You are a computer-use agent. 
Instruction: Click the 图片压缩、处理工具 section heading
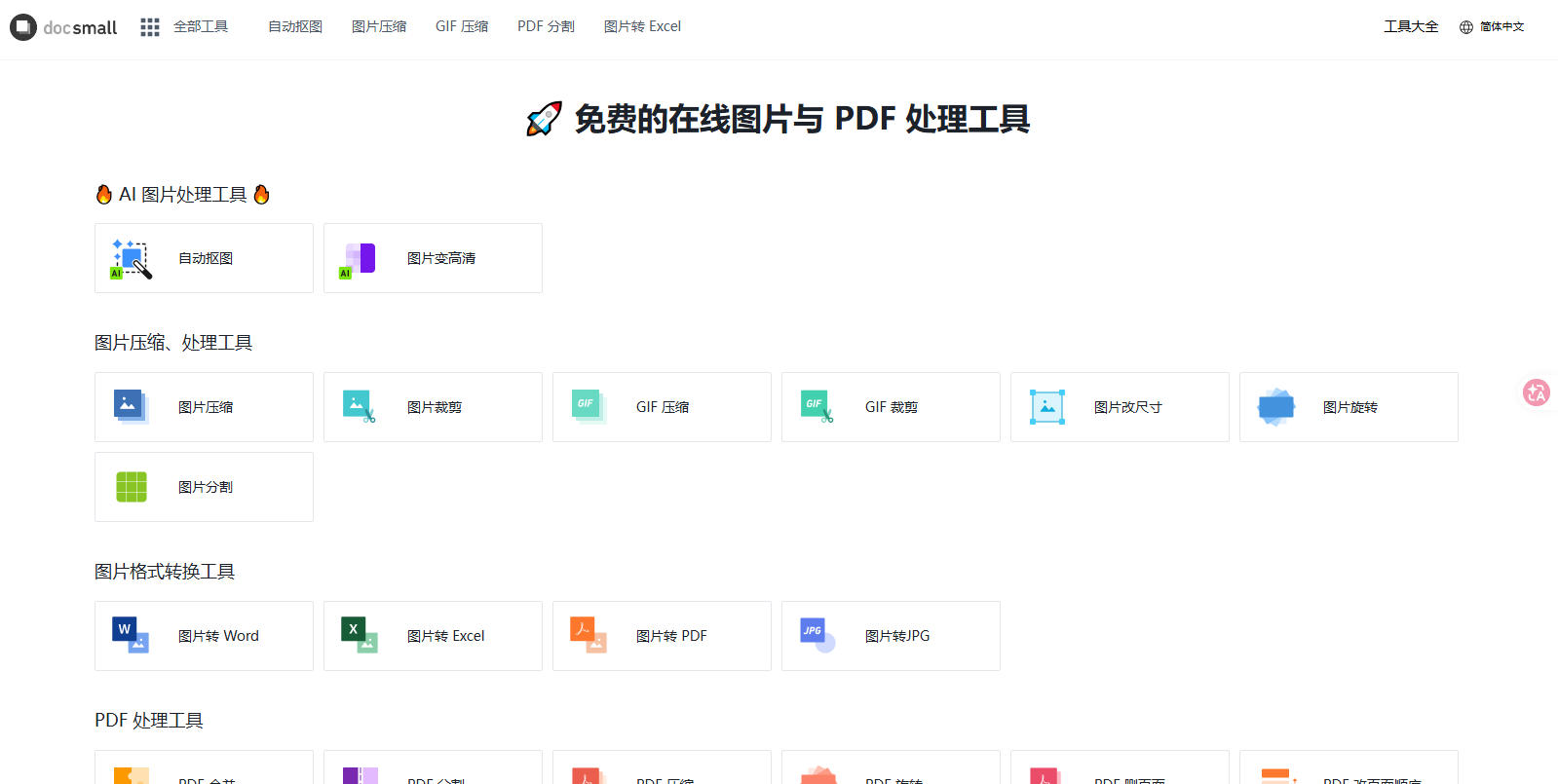173,343
